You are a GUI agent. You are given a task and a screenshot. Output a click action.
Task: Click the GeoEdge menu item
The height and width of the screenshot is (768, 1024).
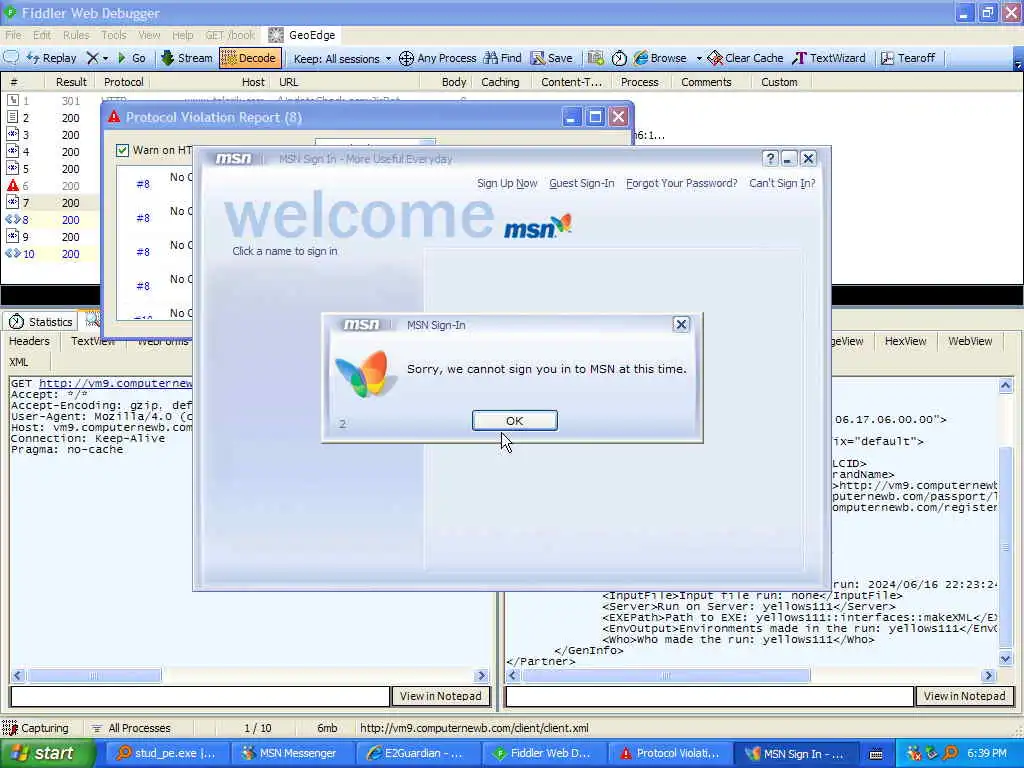[302, 35]
